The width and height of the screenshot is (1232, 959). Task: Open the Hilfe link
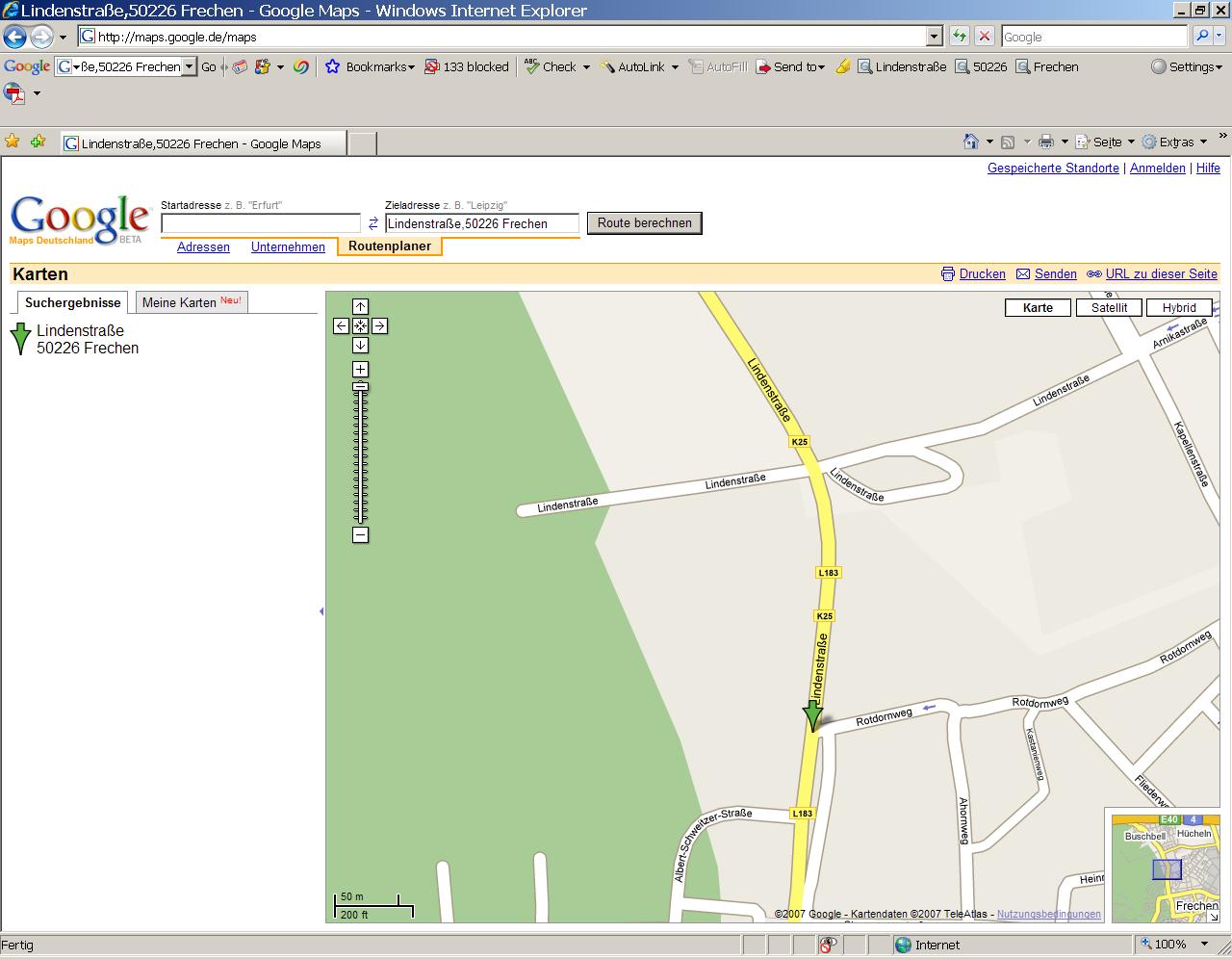tap(1208, 168)
